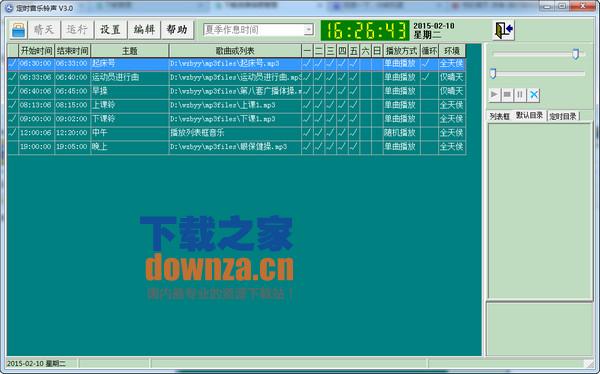Click the lock icon in the toolbar
Image resolution: width=600 pixels, height=374 pixels.
pos(18,30)
